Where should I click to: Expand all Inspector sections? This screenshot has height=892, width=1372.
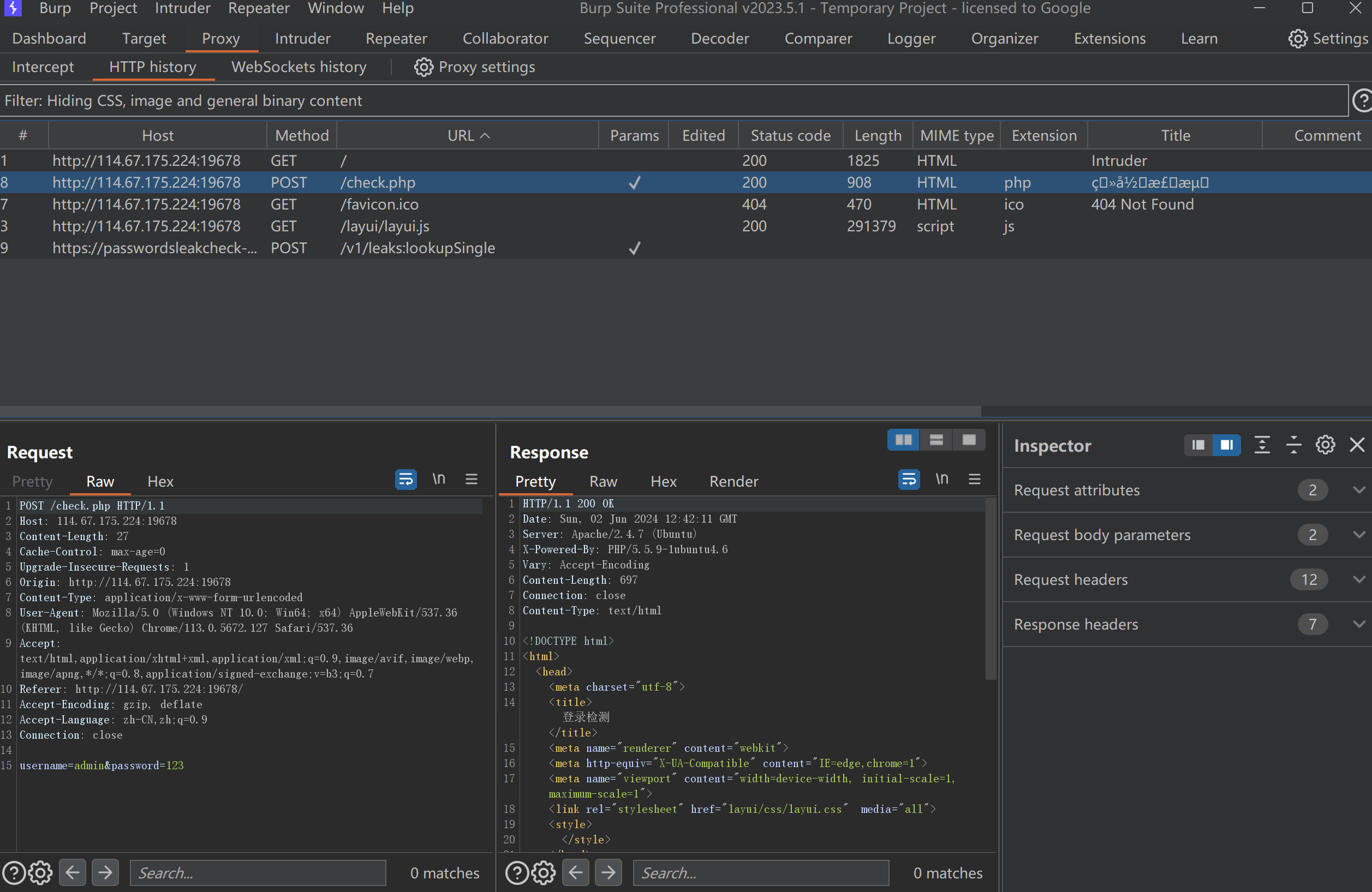(1262, 445)
